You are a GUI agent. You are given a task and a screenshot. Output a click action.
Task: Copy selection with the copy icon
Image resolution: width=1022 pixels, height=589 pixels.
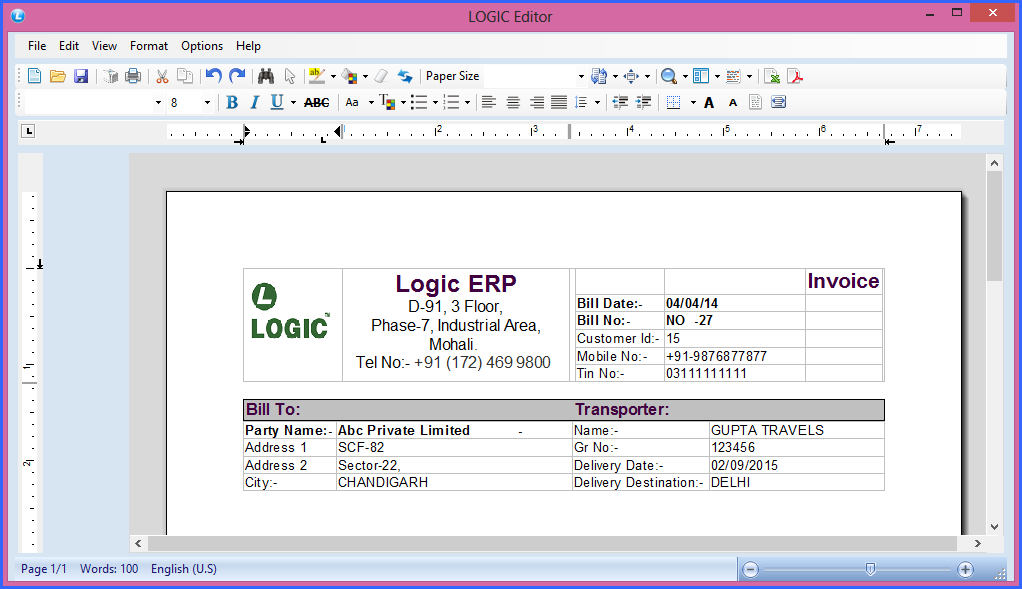185,76
